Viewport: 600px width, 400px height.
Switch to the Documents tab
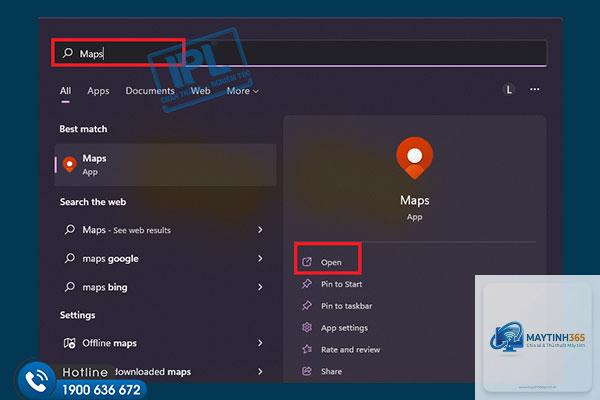click(150, 91)
